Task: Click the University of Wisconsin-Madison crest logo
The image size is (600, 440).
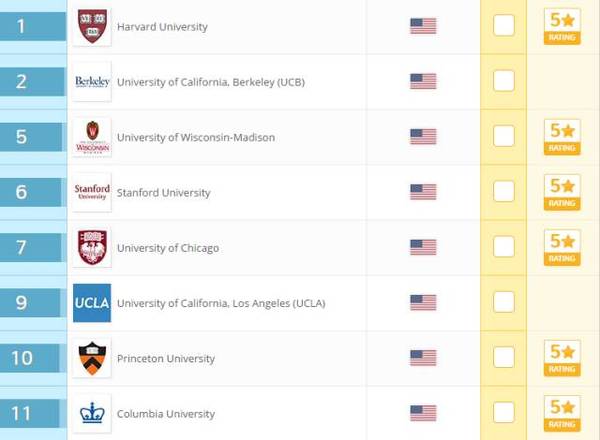Action: click(92, 137)
